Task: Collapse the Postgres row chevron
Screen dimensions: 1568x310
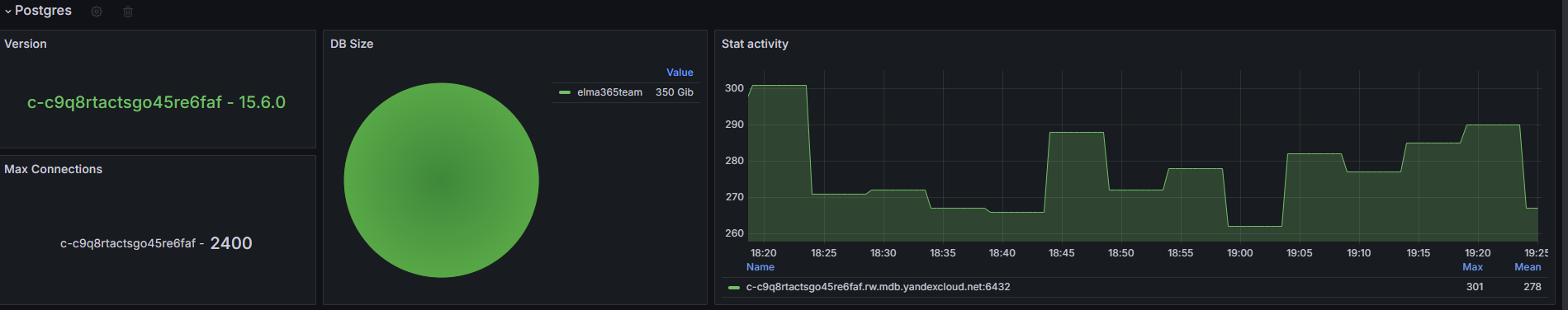Action: (x=8, y=12)
